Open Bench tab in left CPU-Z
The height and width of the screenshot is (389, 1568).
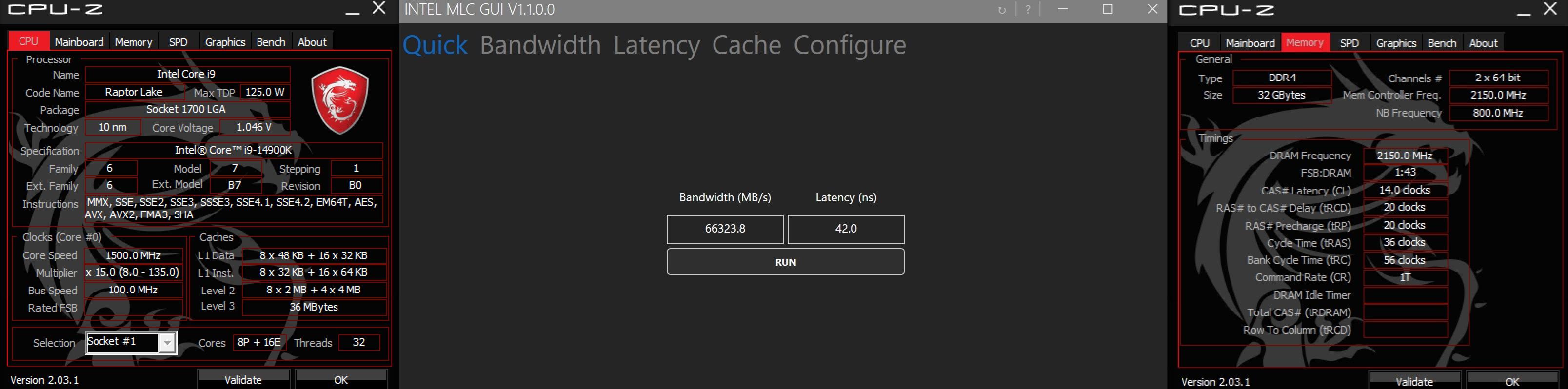[271, 41]
